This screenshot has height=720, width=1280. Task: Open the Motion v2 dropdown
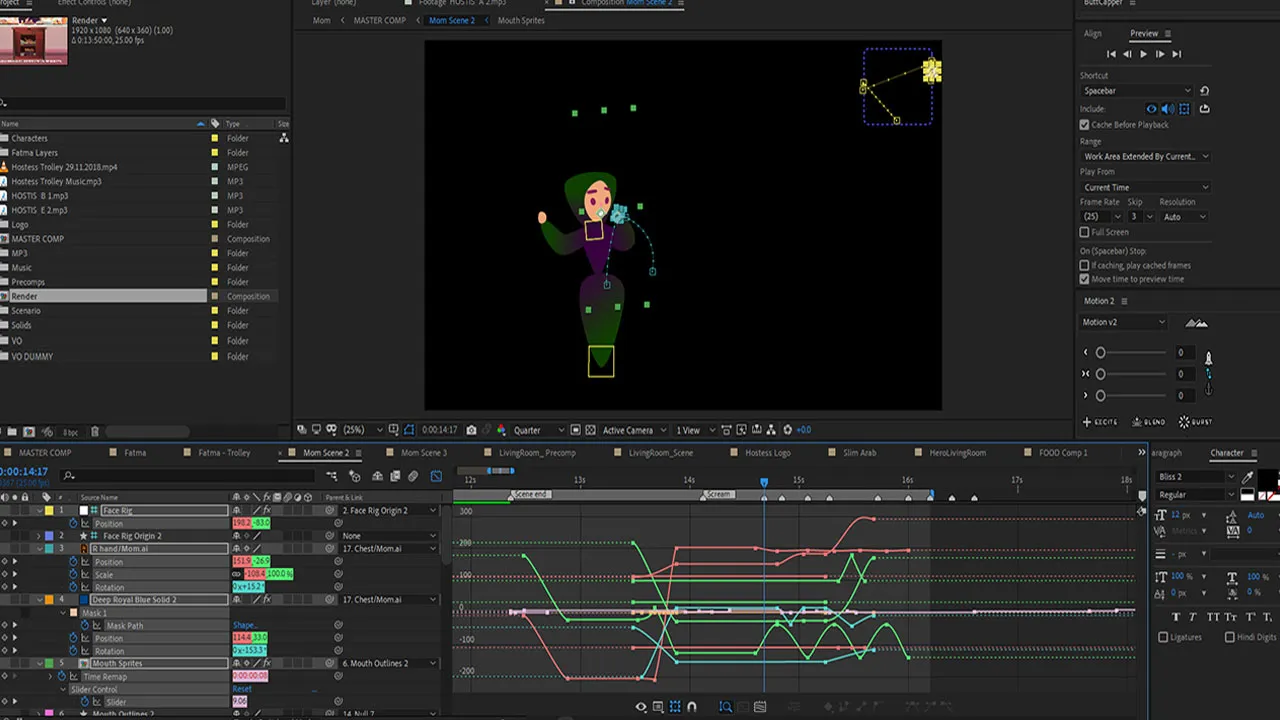click(x=1124, y=323)
